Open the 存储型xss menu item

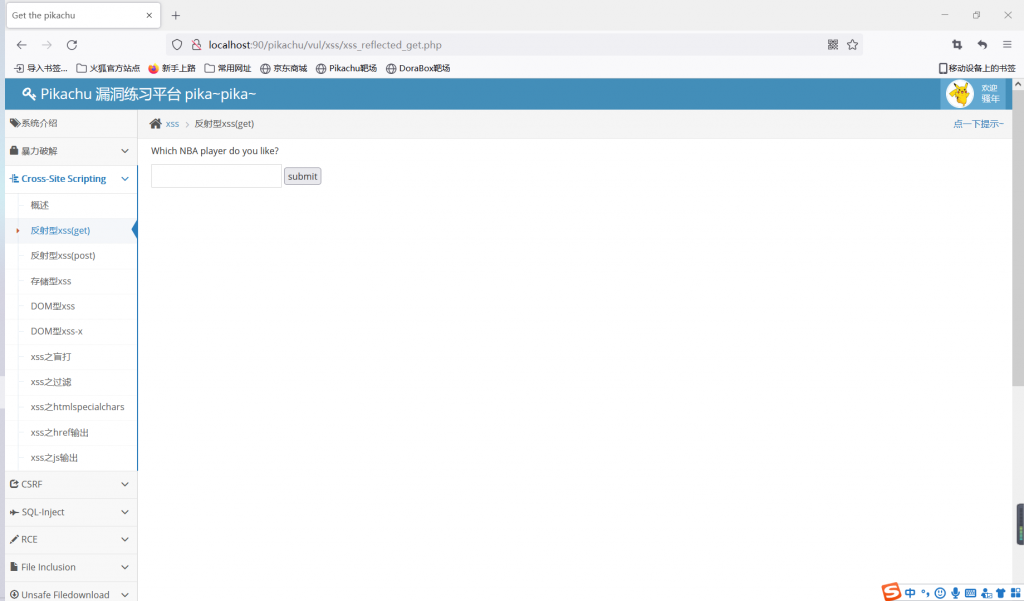51,281
